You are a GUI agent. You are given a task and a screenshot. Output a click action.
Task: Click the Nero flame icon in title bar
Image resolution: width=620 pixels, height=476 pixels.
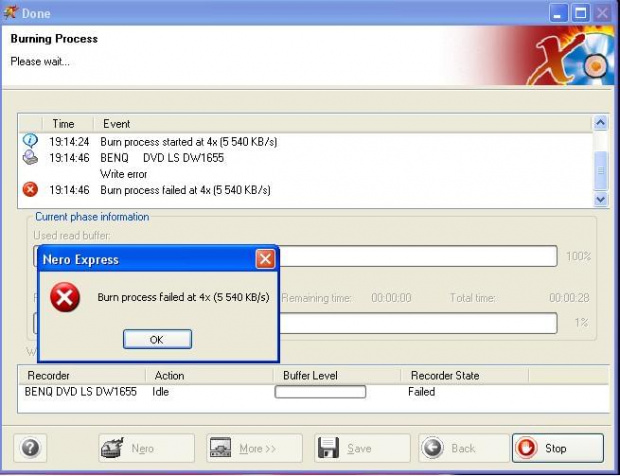point(10,13)
